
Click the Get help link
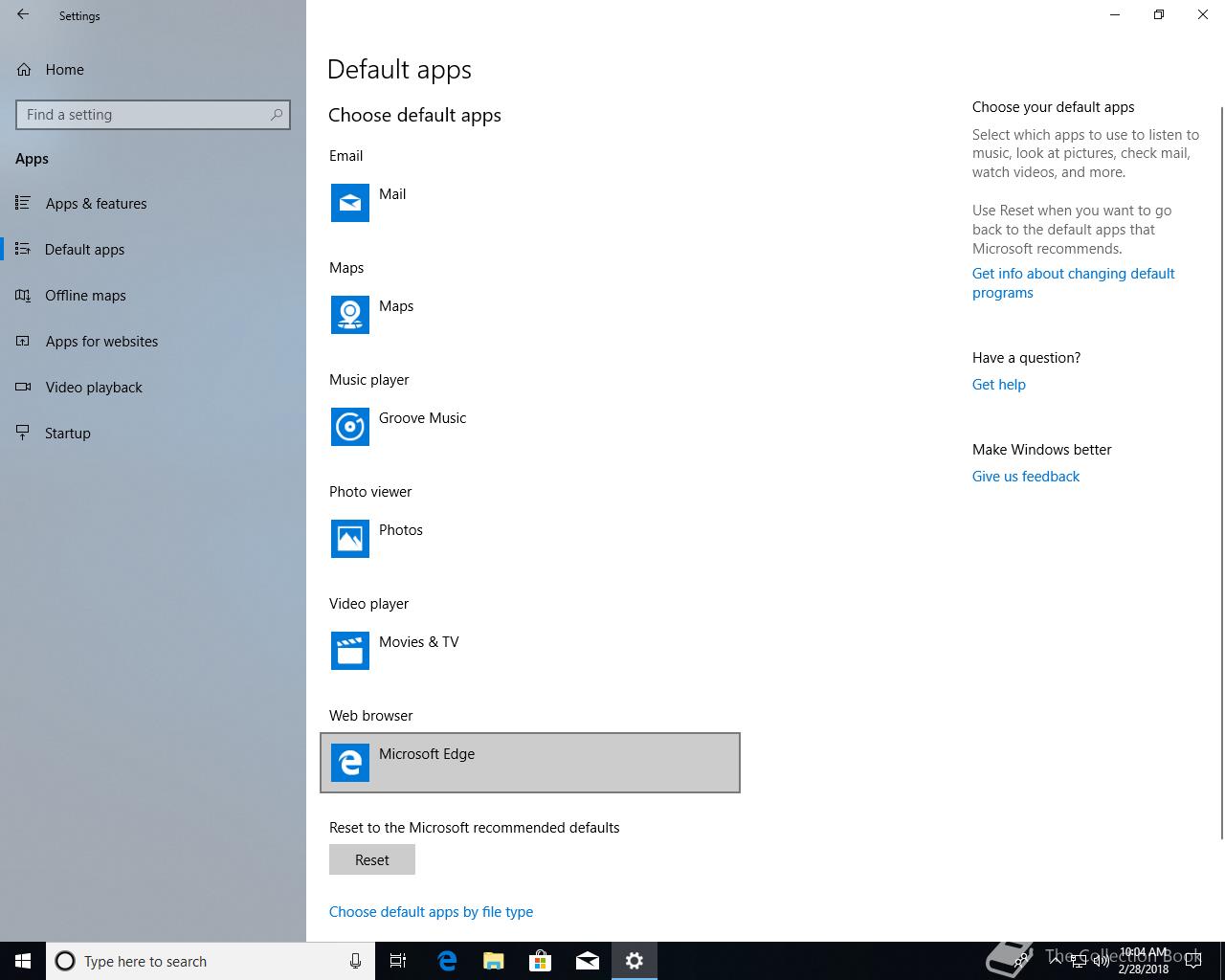click(x=998, y=385)
